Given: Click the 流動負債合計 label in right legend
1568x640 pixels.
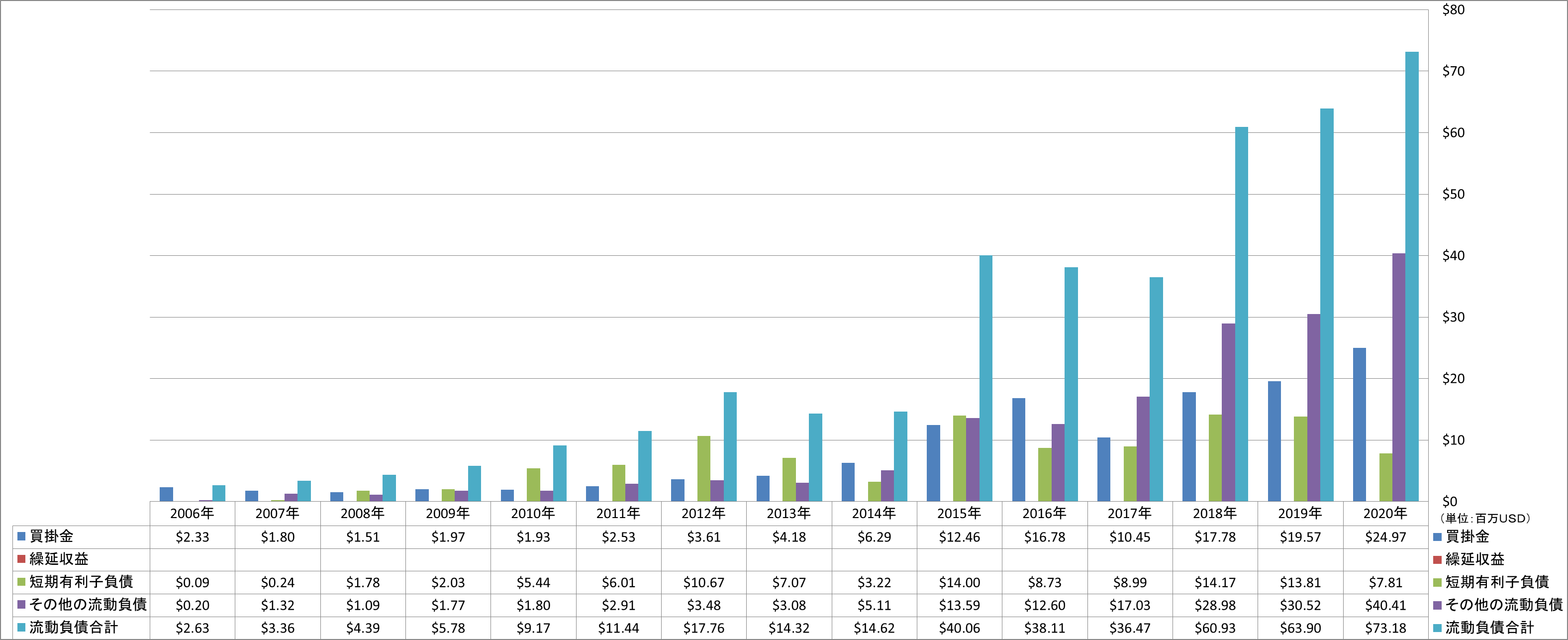Looking at the screenshot, I should coord(1489,628).
